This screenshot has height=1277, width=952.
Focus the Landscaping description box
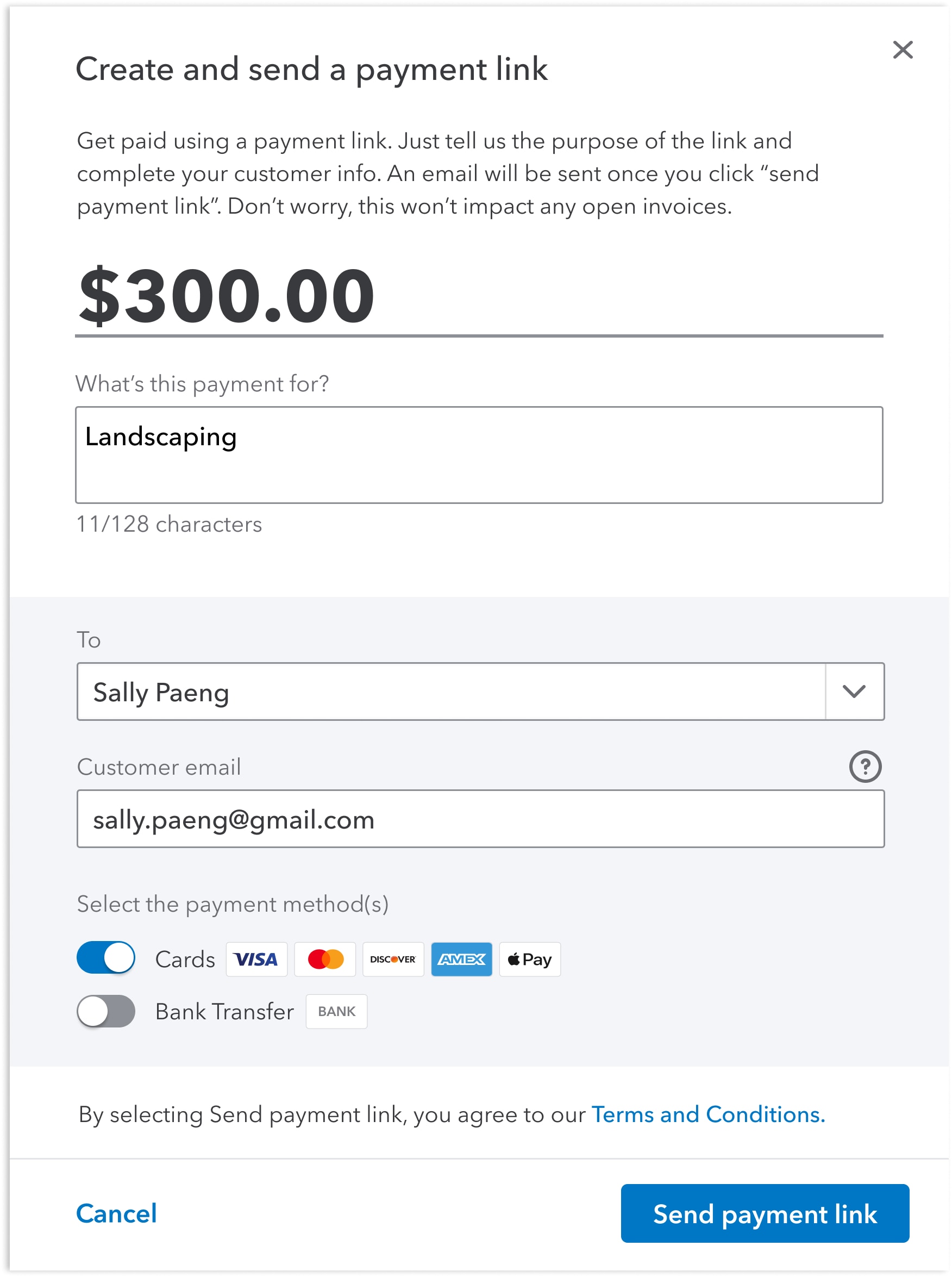[479, 455]
